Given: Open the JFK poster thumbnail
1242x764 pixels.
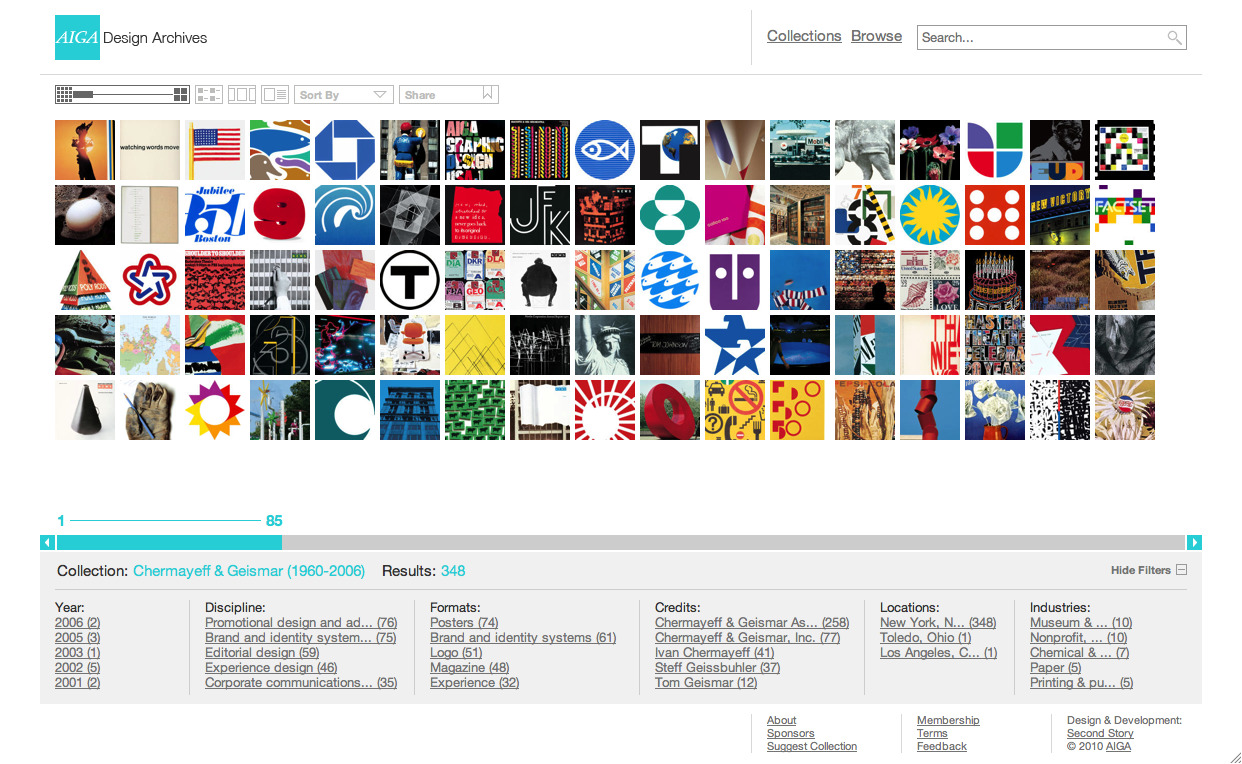Looking at the screenshot, I should click(x=540, y=215).
